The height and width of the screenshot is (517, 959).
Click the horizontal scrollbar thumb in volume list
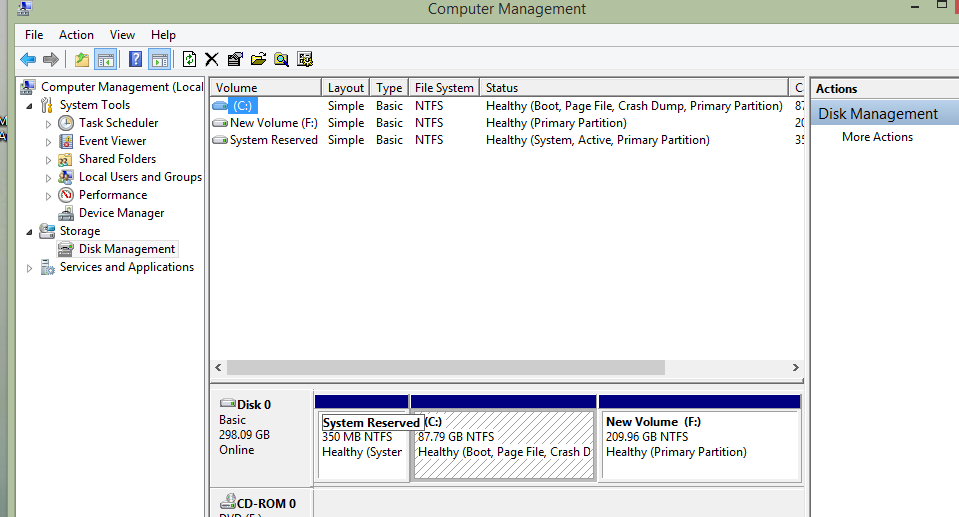click(x=446, y=368)
